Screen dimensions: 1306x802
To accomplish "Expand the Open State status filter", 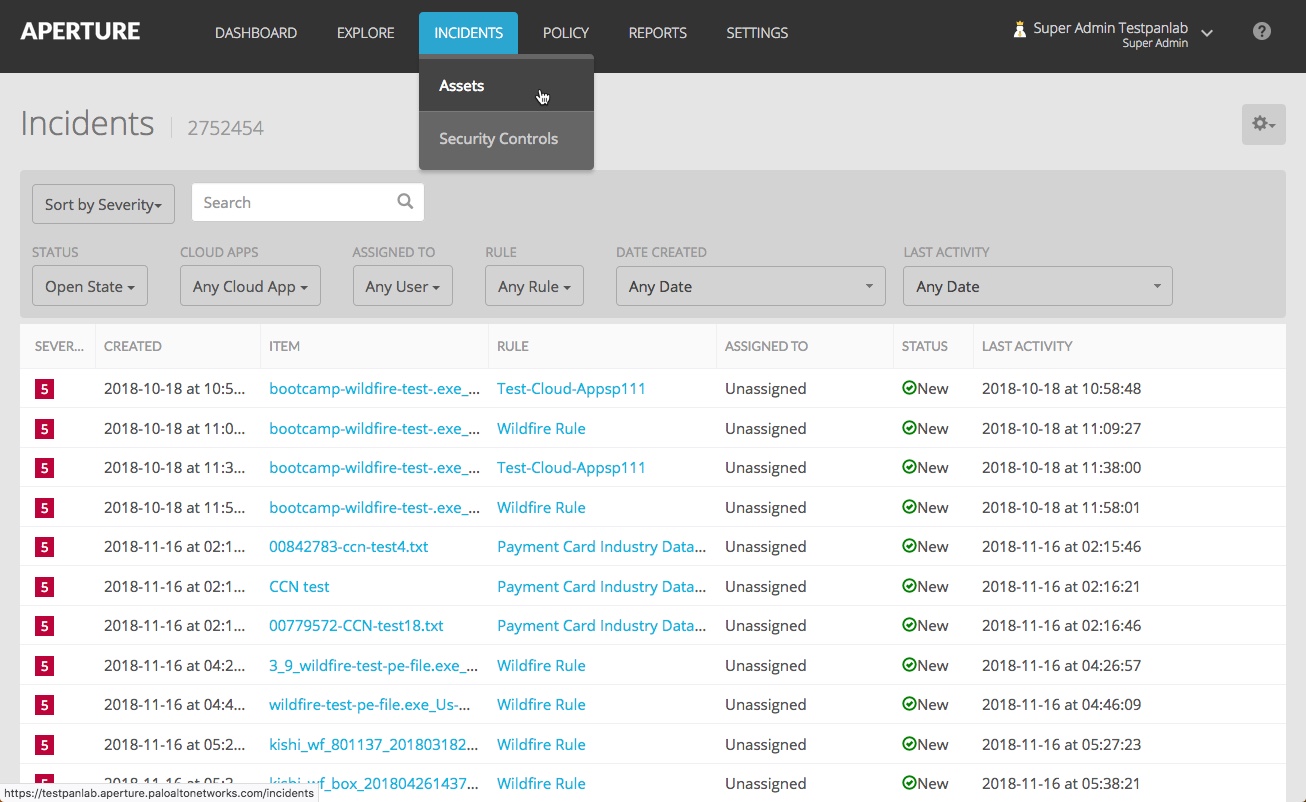I will [89, 286].
